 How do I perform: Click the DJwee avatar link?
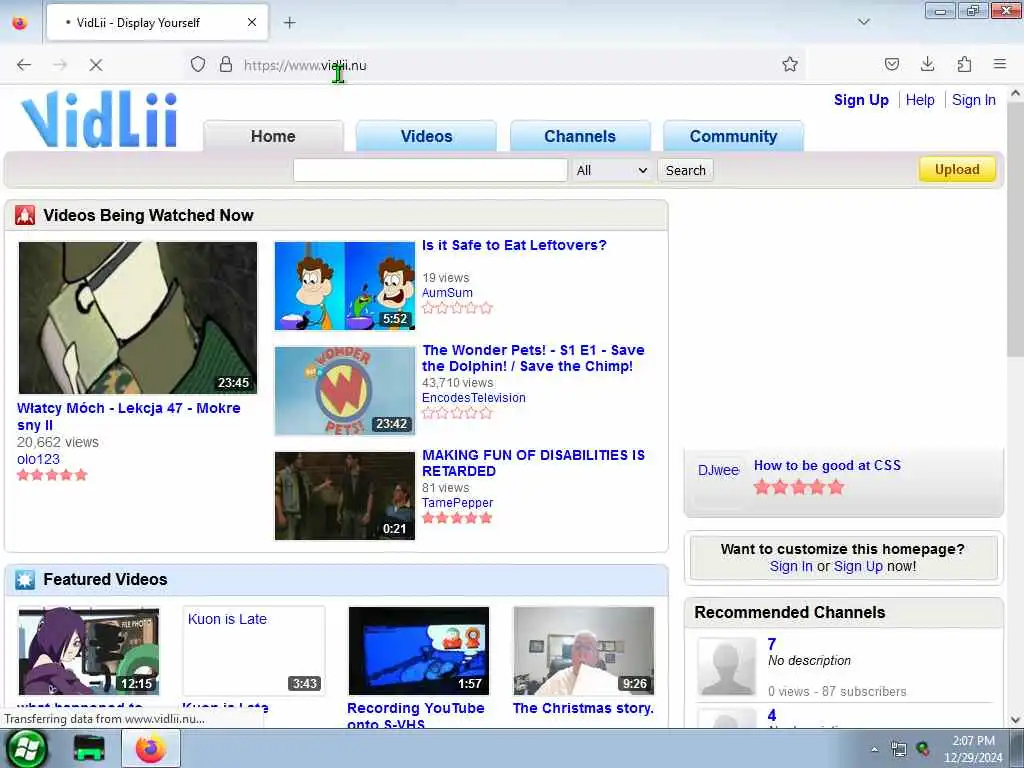(x=718, y=470)
